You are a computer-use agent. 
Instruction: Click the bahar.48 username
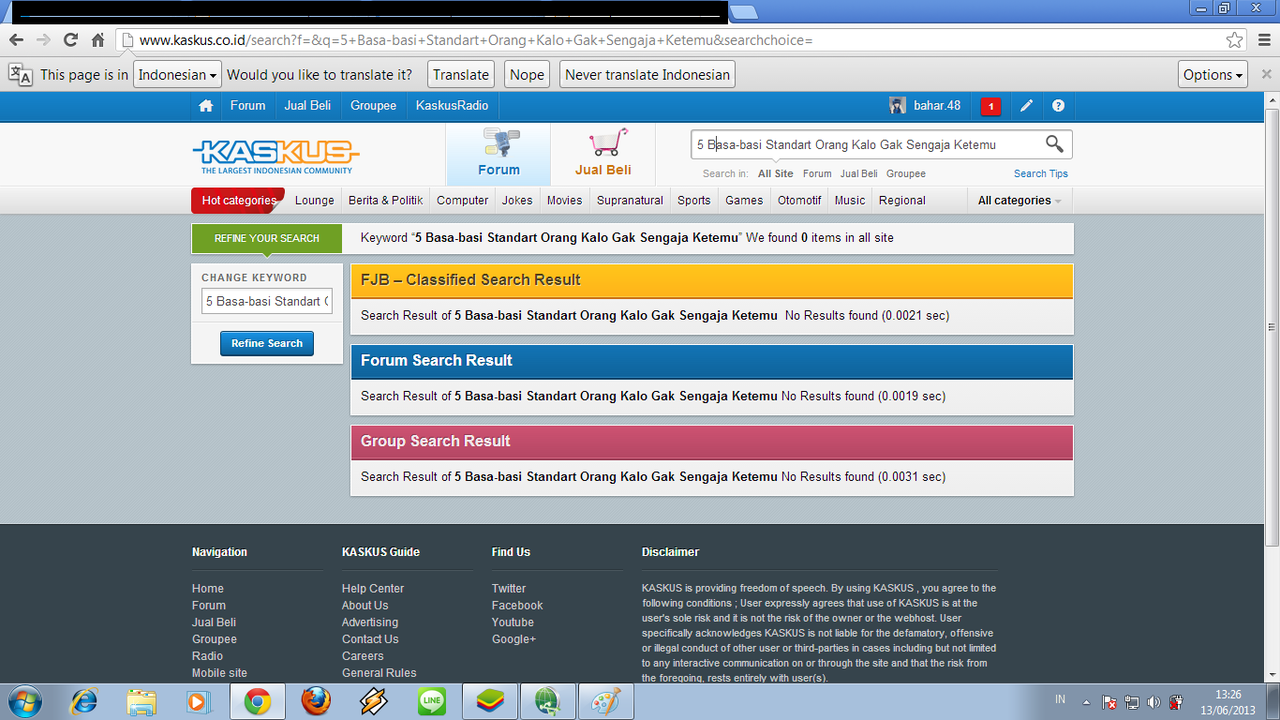[x=936, y=106]
